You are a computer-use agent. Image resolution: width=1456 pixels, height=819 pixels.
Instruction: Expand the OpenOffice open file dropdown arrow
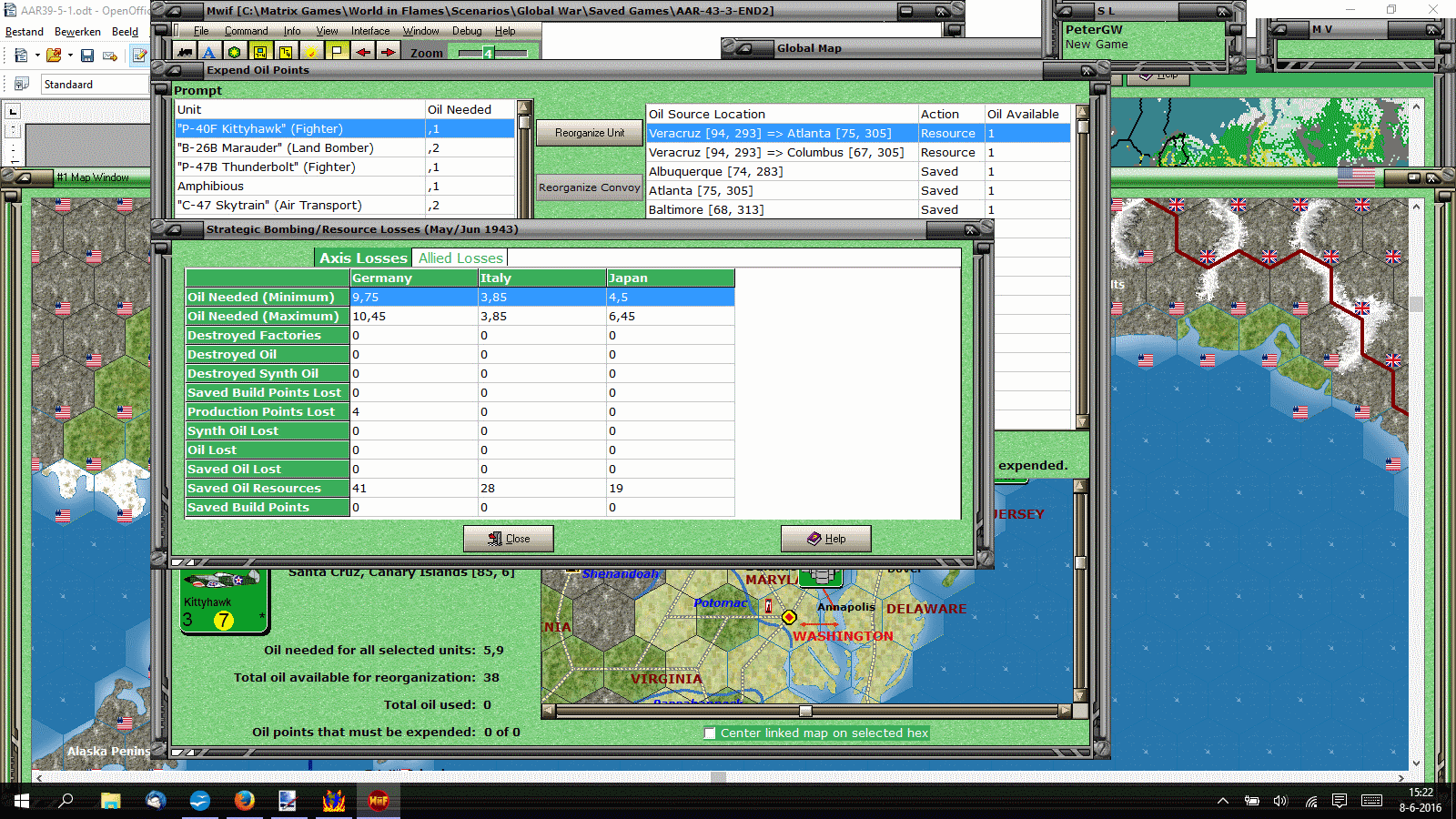click(70, 56)
